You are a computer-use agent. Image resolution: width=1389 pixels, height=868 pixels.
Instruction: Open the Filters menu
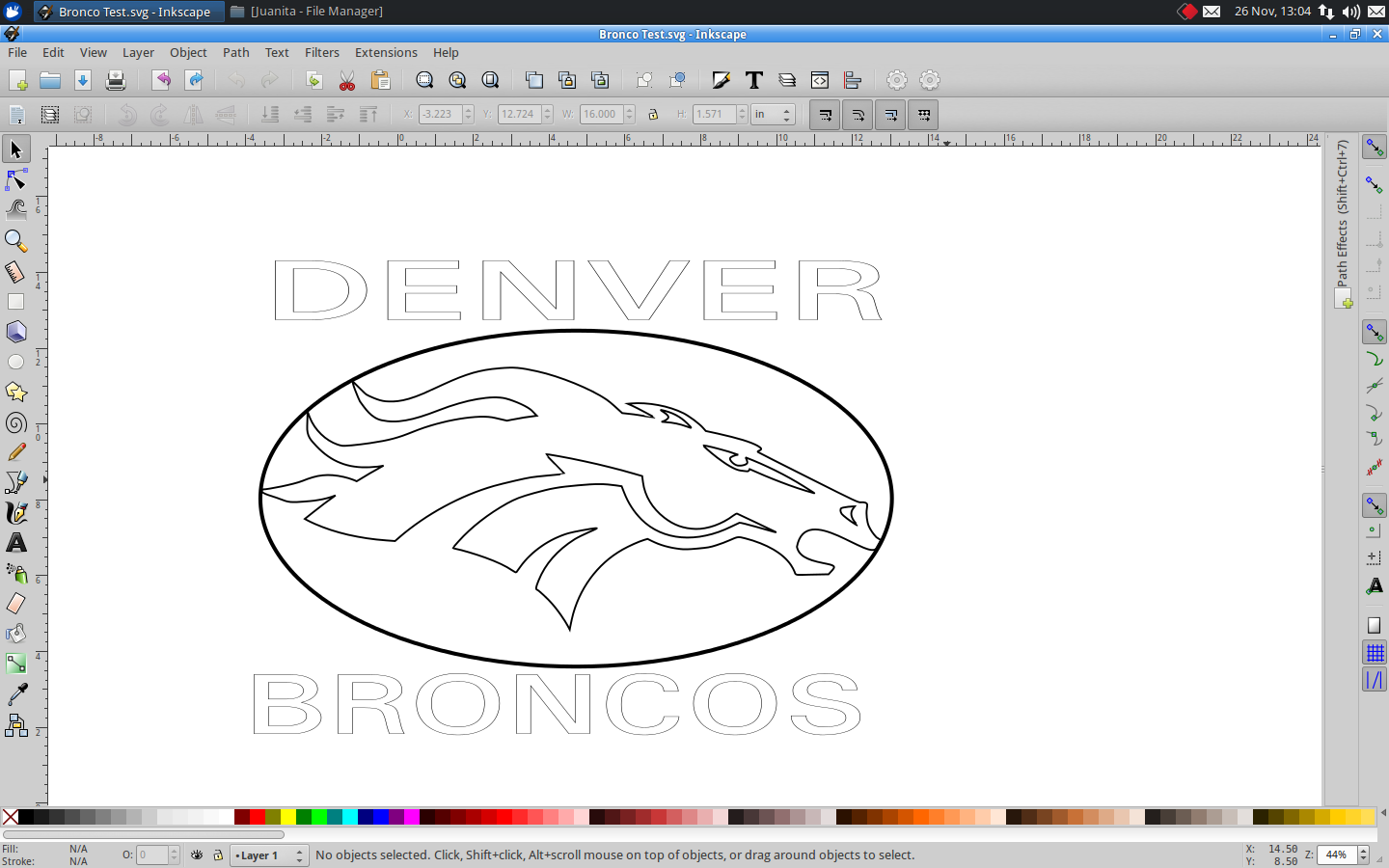point(322,53)
